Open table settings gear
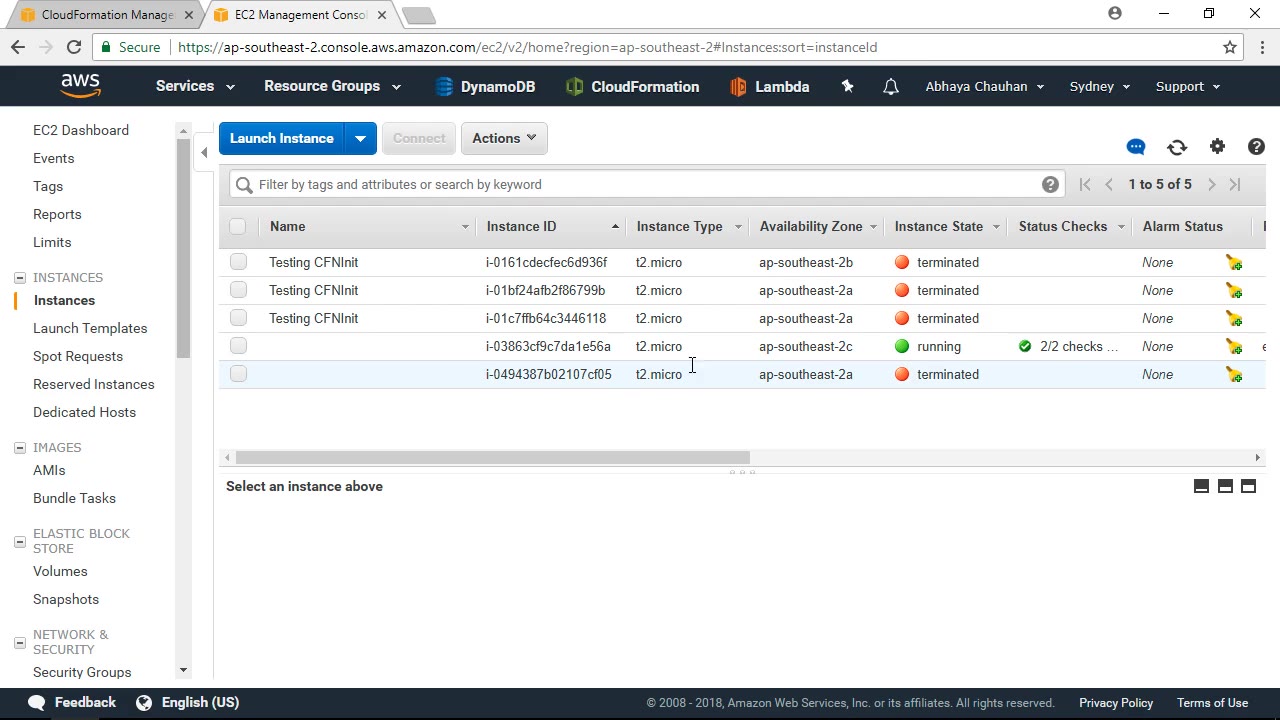Image resolution: width=1280 pixels, height=720 pixels. pyautogui.click(x=1217, y=147)
